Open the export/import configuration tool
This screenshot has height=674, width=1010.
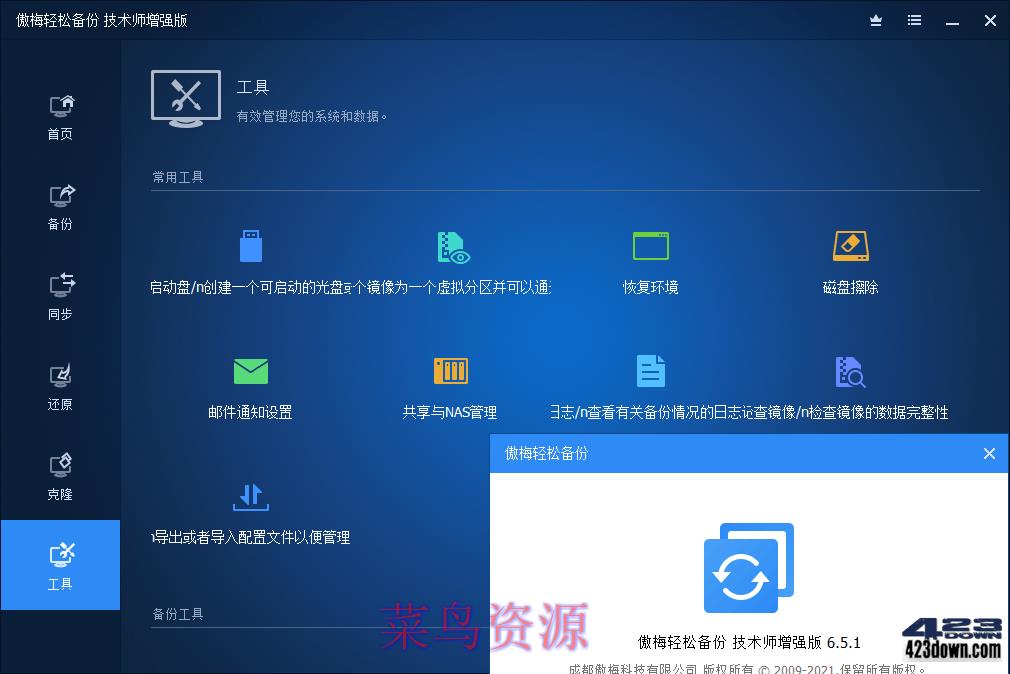pyautogui.click(x=249, y=510)
